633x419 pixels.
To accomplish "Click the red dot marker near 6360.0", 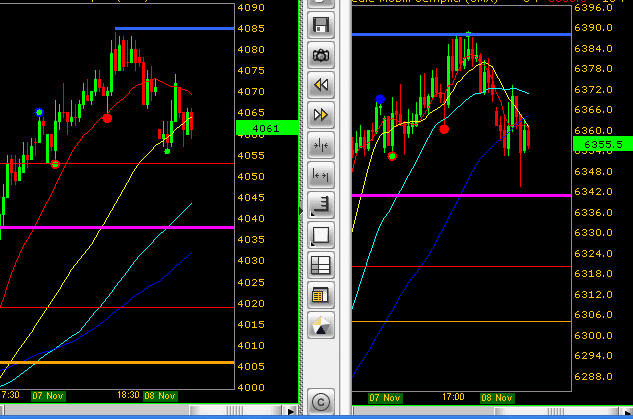I will [444, 129].
